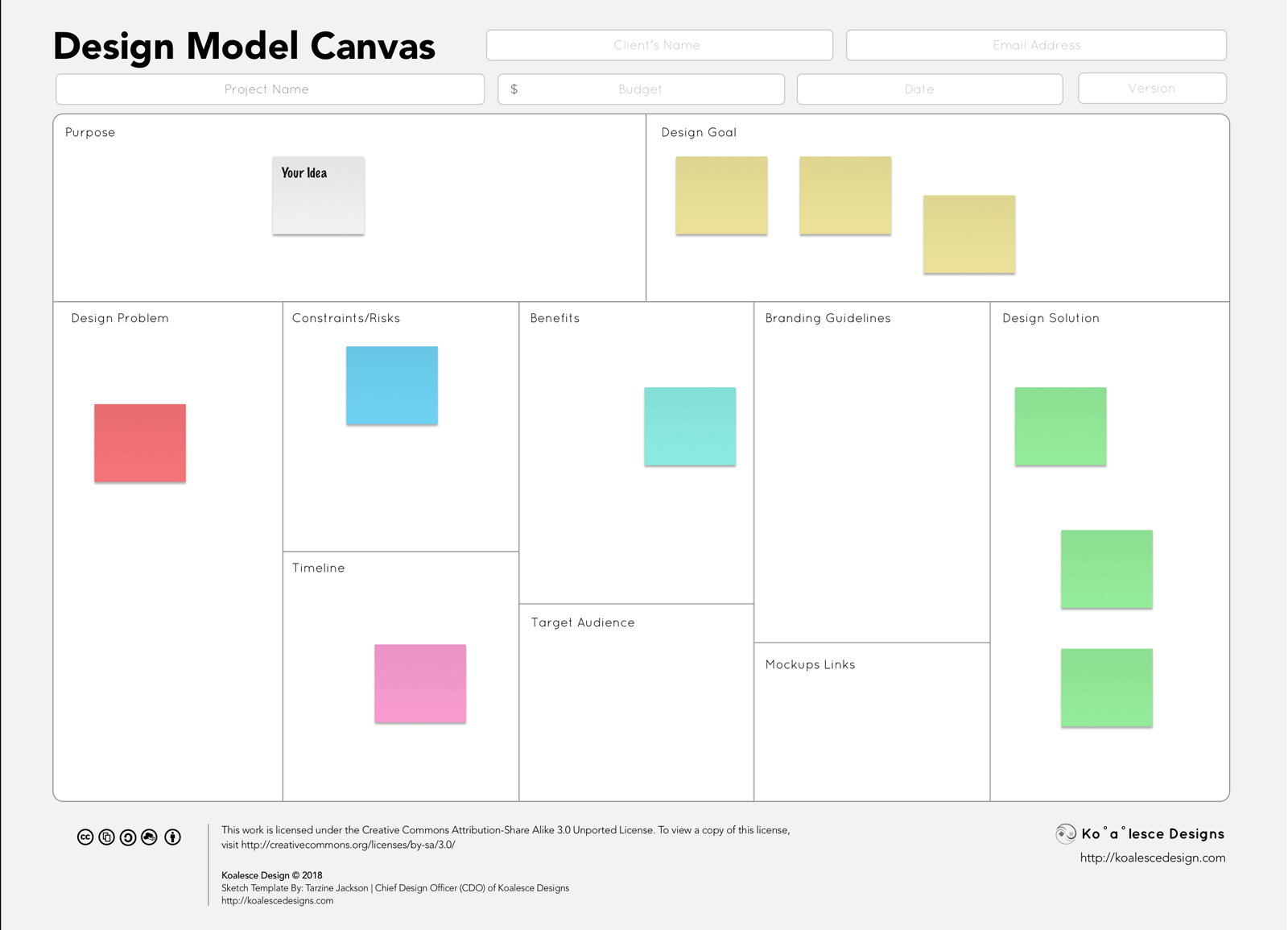
Task: Click the koalescedesigns.com link under the copyright text
Action: (x=278, y=901)
